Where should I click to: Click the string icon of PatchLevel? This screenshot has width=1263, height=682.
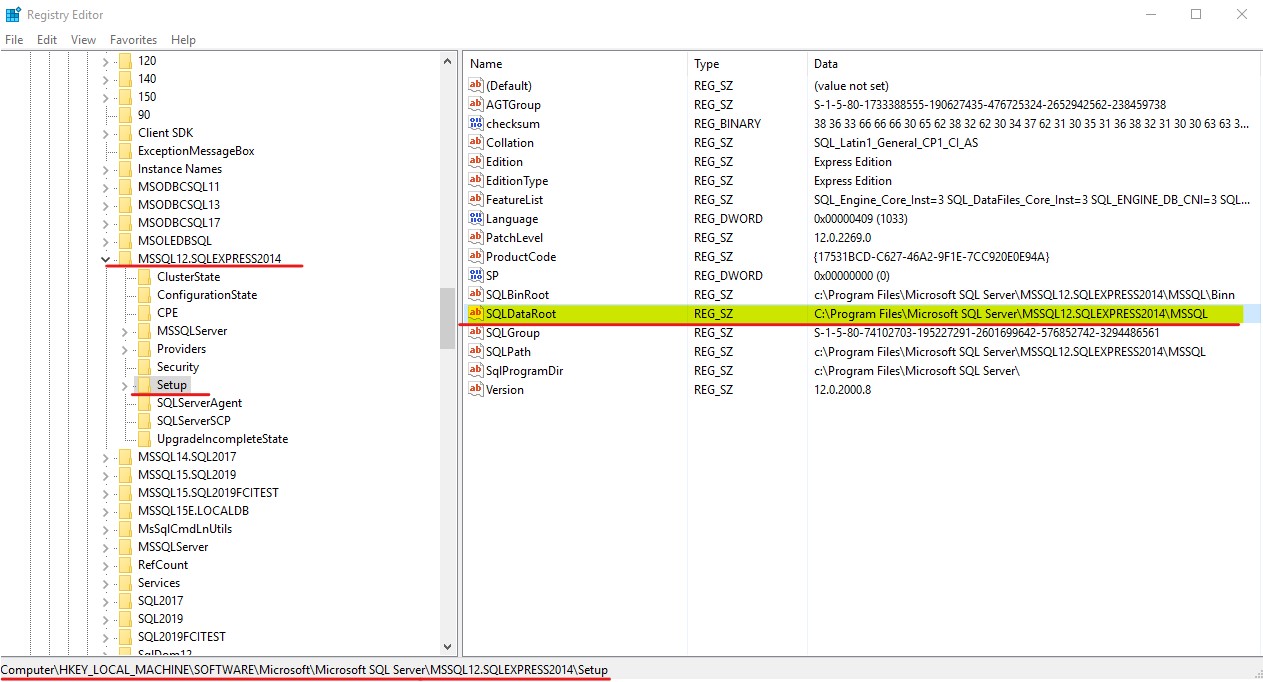(476, 238)
